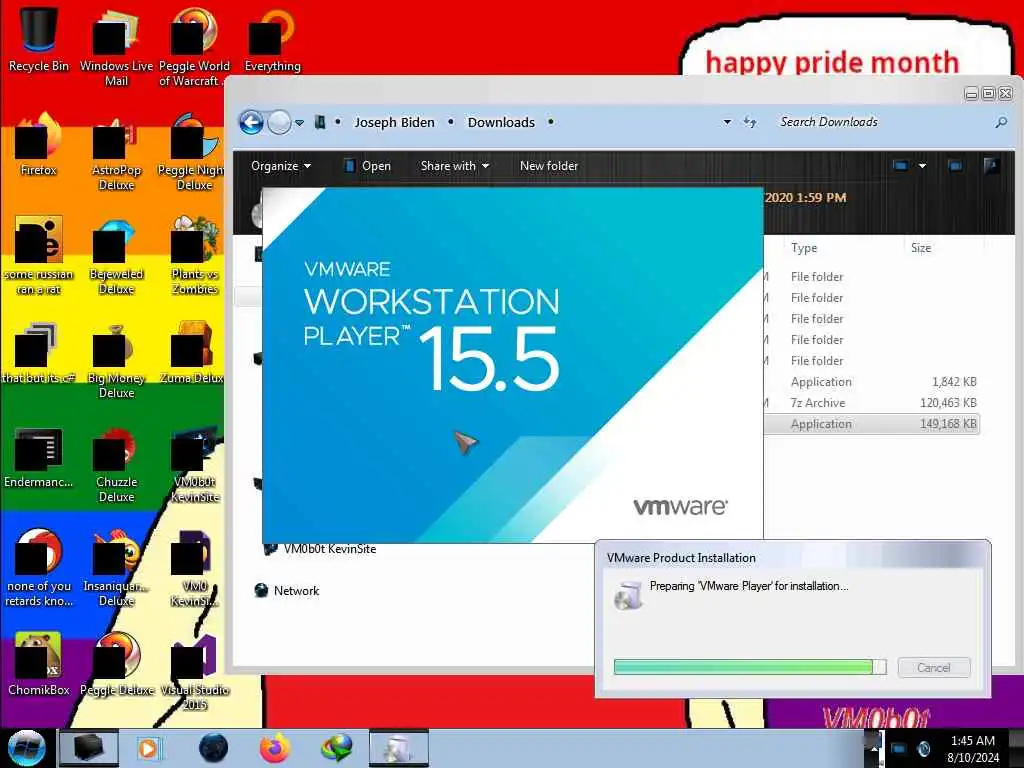
Task: Open the Everything search desktop shortcut
Action: pyautogui.click(x=272, y=39)
